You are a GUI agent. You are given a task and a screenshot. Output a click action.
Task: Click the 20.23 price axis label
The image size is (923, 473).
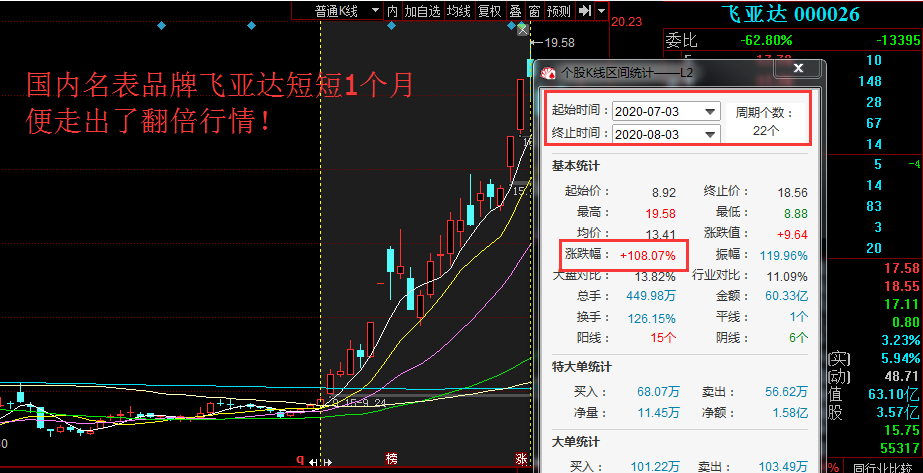click(x=627, y=22)
